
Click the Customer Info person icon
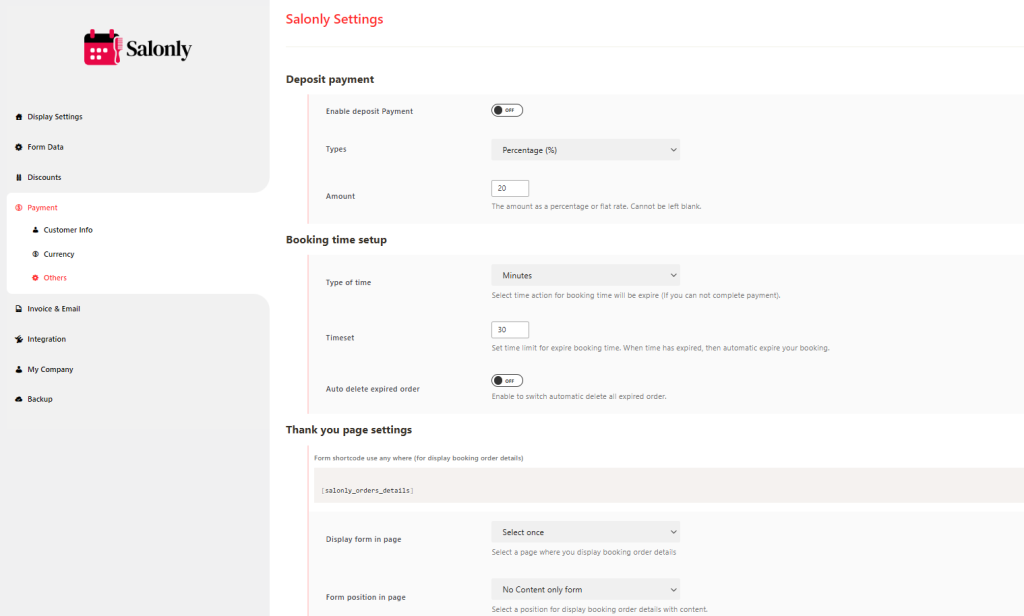tap(36, 230)
